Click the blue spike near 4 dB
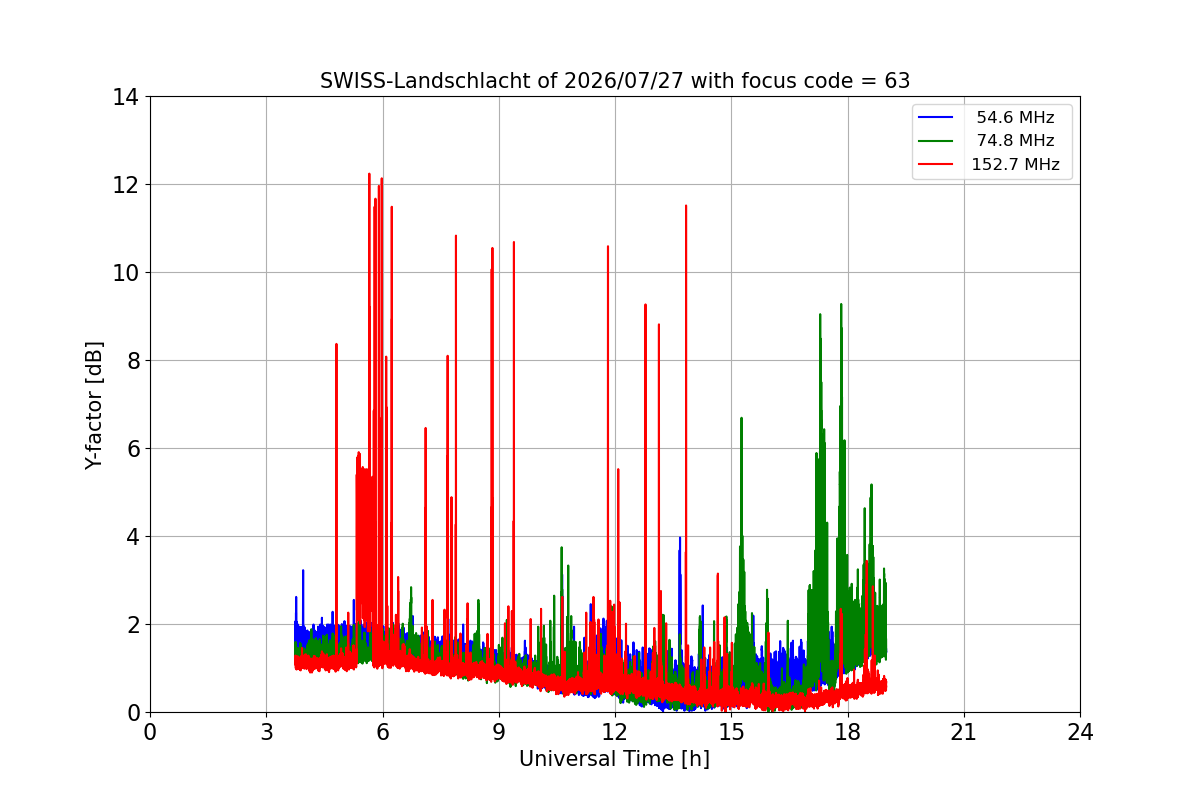 pyautogui.click(x=680, y=540)
